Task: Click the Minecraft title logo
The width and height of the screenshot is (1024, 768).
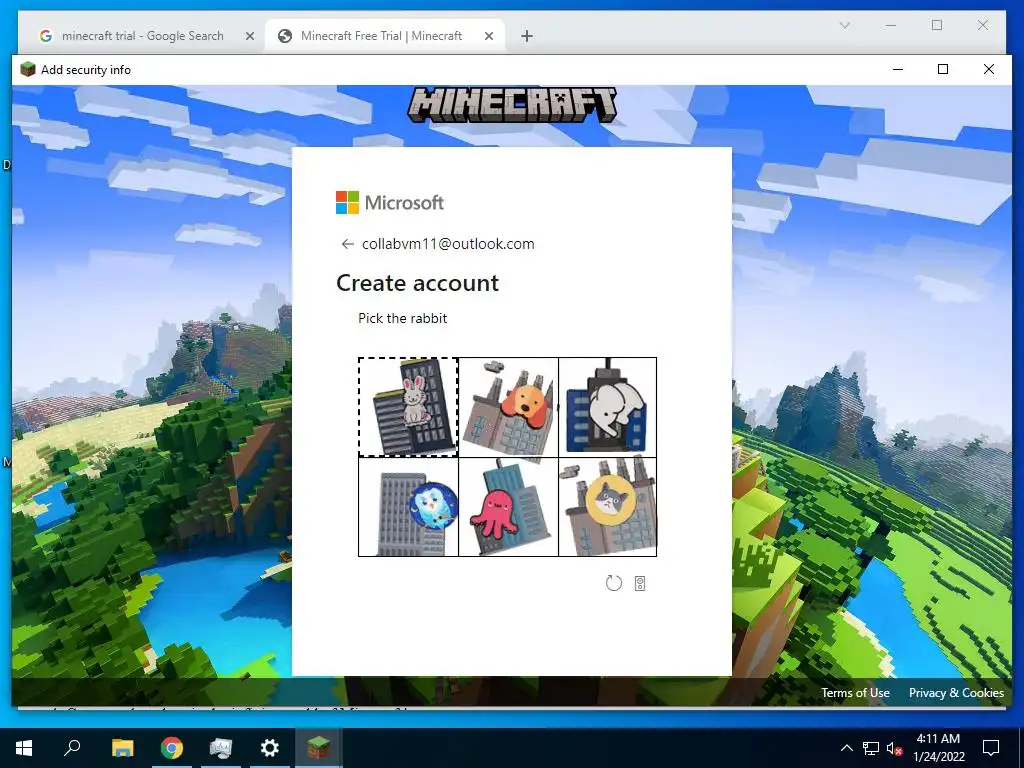Action: pyautogui.click(x=512, y=105)
